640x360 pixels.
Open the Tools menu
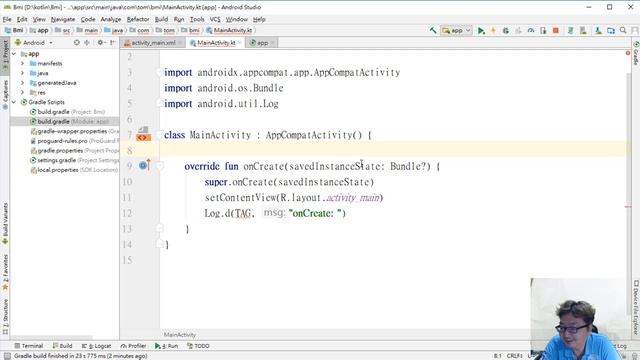point(197,19)
